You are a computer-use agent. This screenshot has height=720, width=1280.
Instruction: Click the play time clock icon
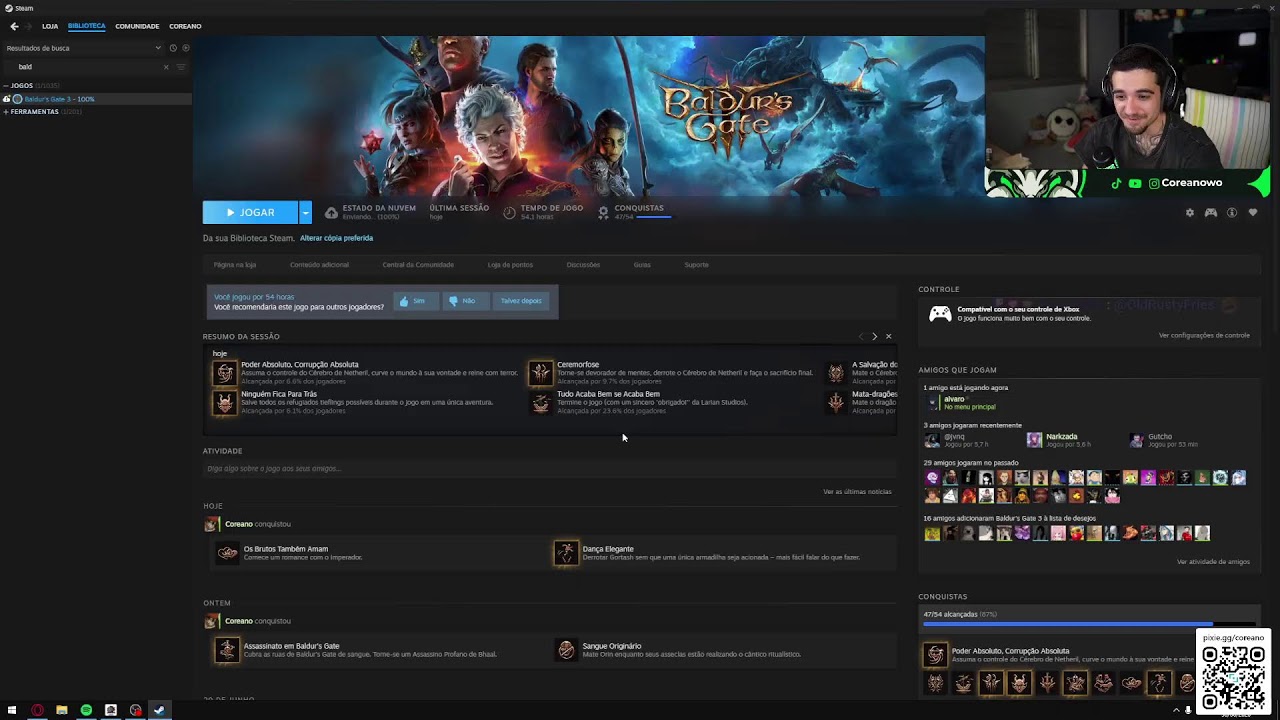tap(509, 212)
